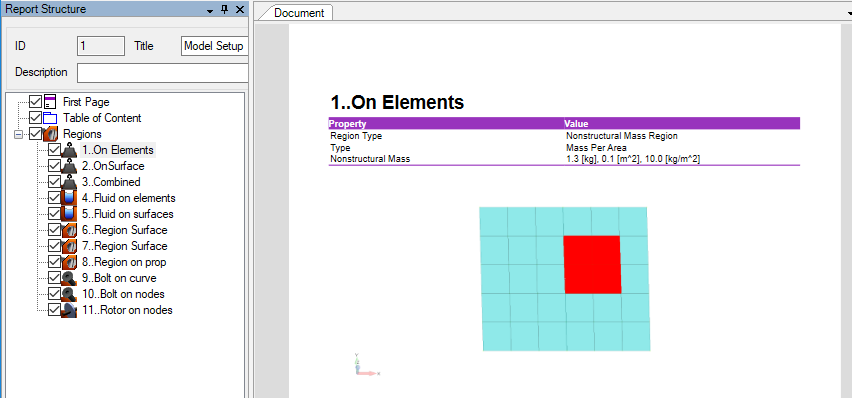The image size is (852, 398).
Task: Click the Table of Content folder icon
Action: tap(51, 118)
